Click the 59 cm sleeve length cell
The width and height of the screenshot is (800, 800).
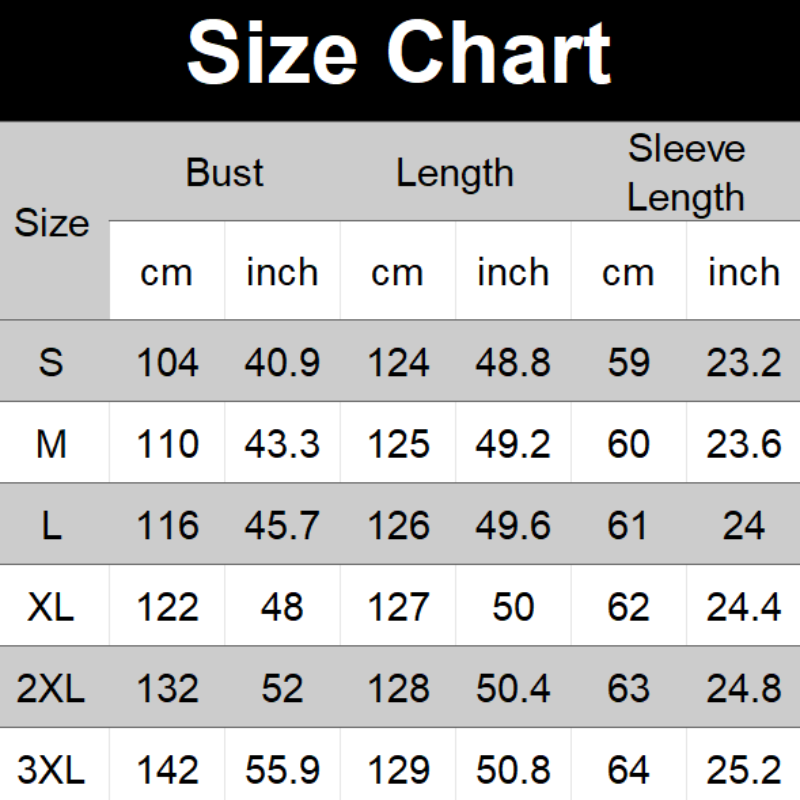(628, 362)
